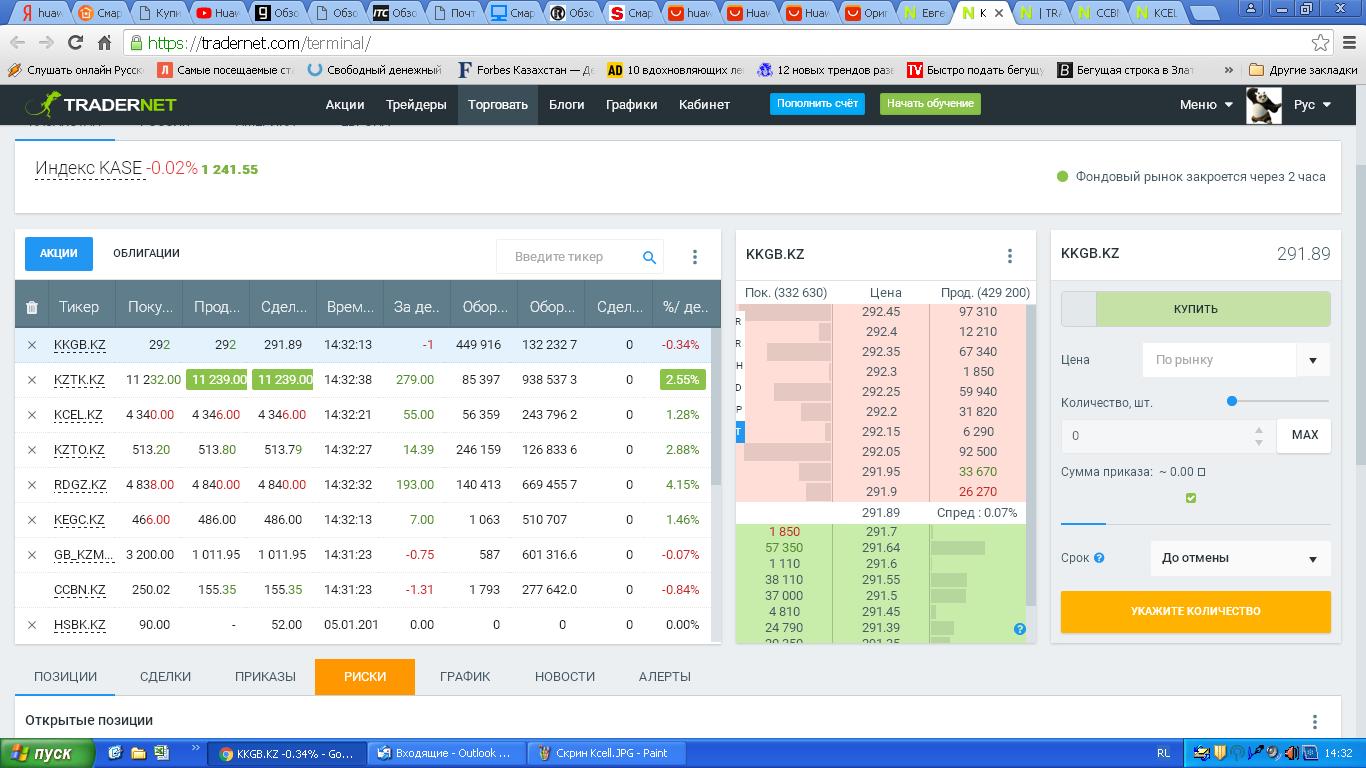Click the trash icon in table header
This screenshot has width=1366, height=768.
(32, 307)
